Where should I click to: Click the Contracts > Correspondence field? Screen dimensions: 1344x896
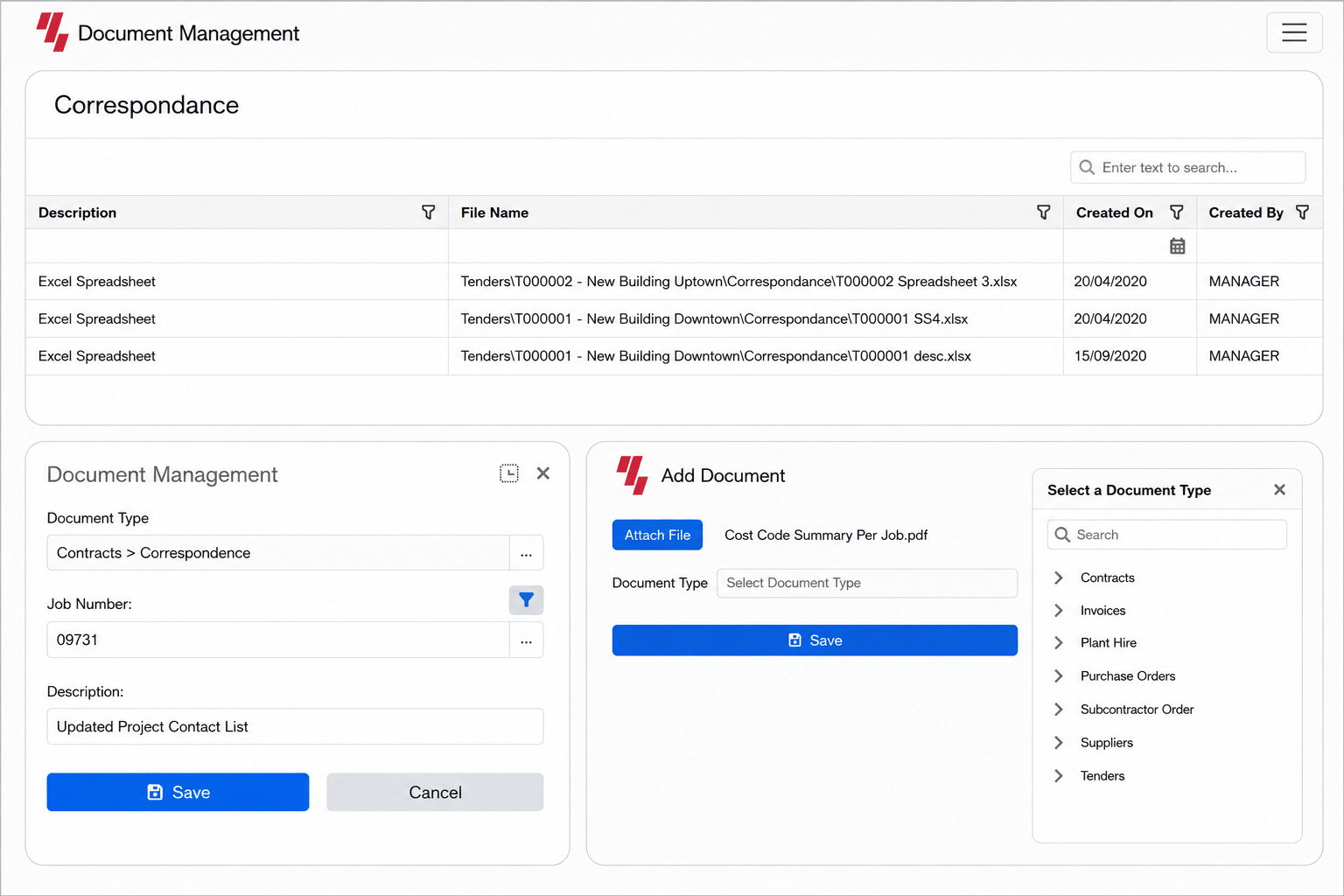[x=278, y=553]
